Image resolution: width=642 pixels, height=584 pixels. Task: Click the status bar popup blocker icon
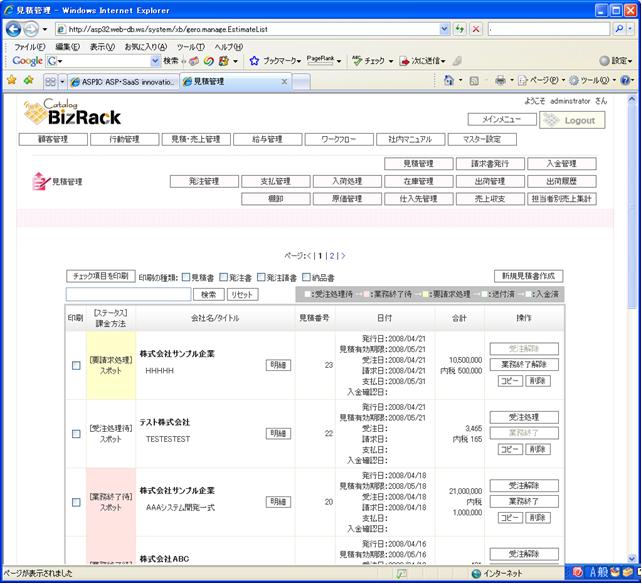[x=402, y=573]
